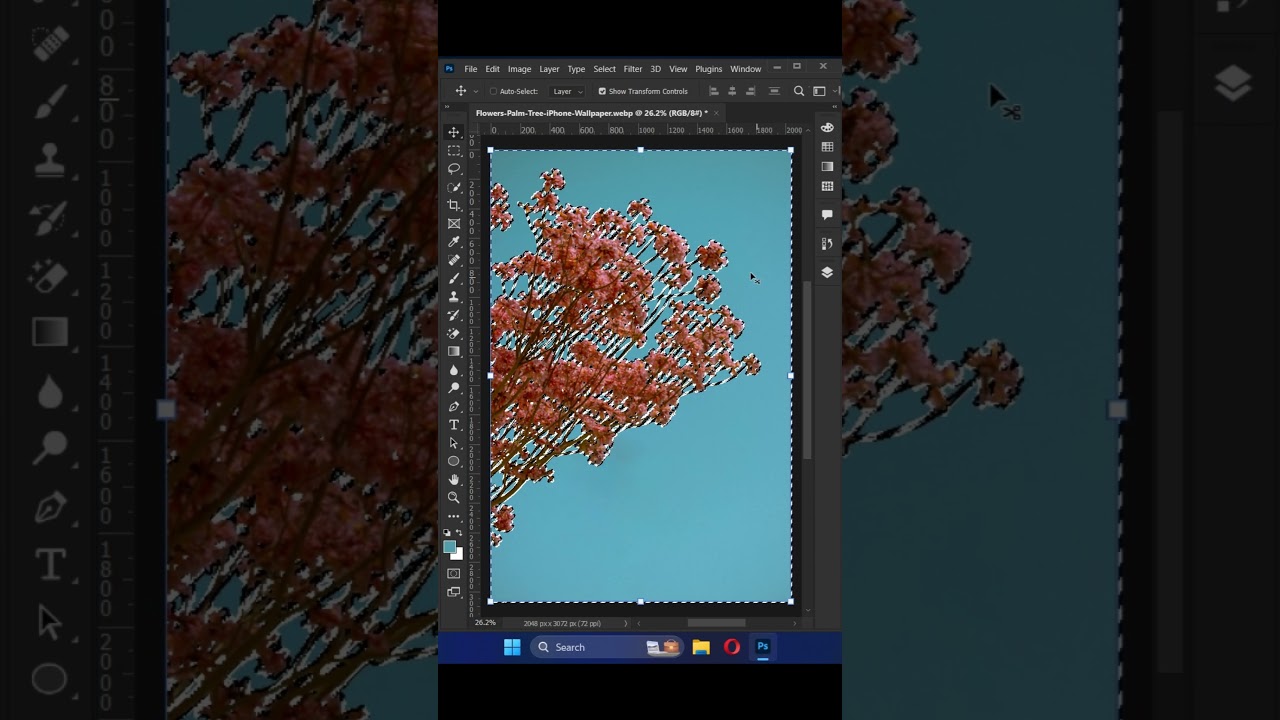Select the Eraser tool
1280x720 pixels.
pos(454,333)
